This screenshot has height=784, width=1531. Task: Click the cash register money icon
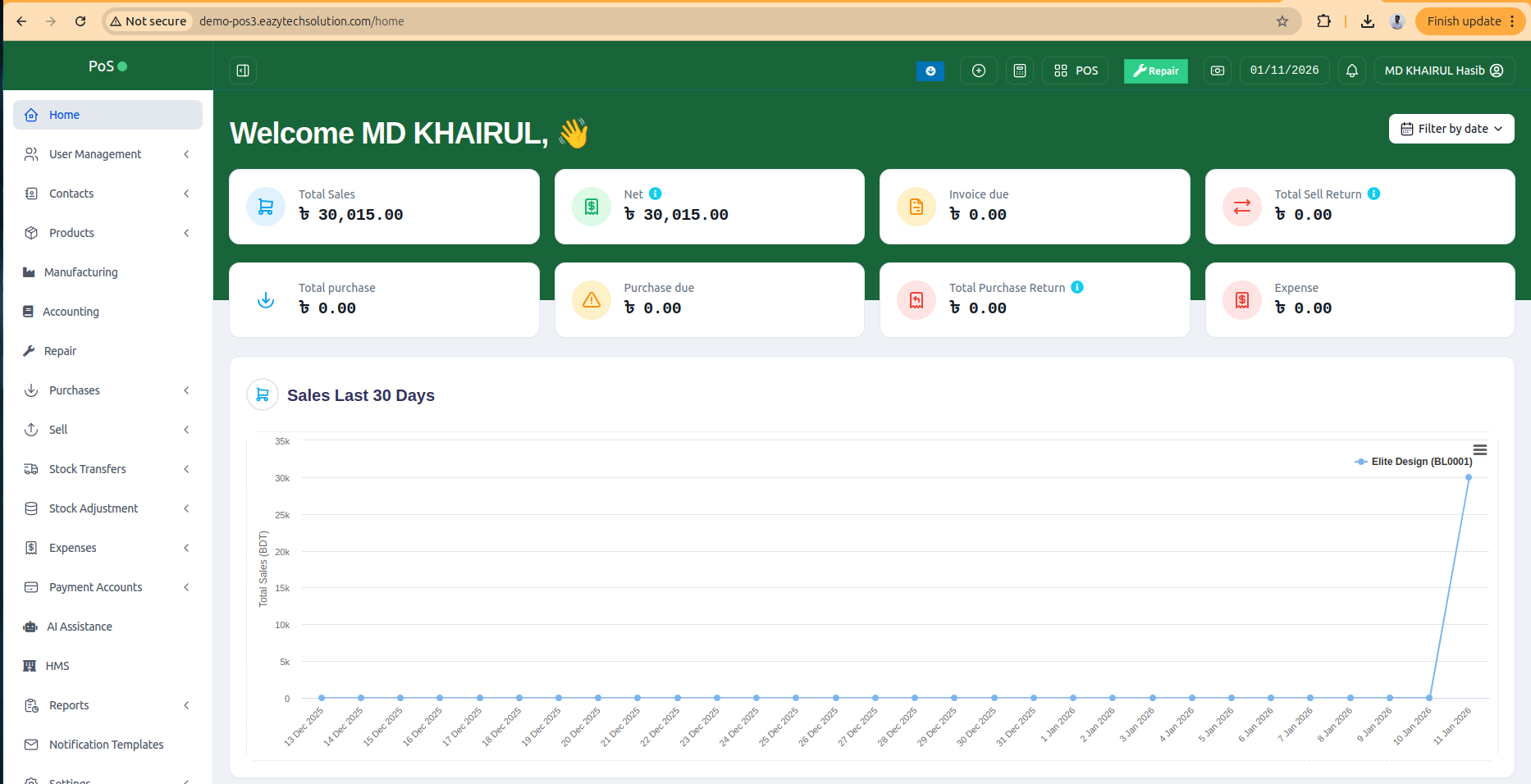click(1217, 71)
